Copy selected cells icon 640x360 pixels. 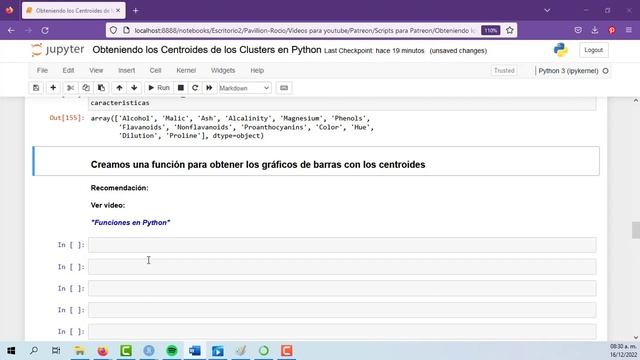(x=86, y=88)
